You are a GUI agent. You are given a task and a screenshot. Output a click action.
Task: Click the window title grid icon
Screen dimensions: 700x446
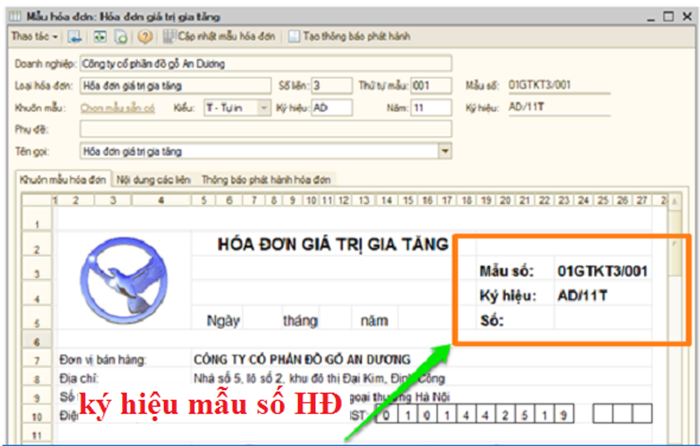click(15, 17)
